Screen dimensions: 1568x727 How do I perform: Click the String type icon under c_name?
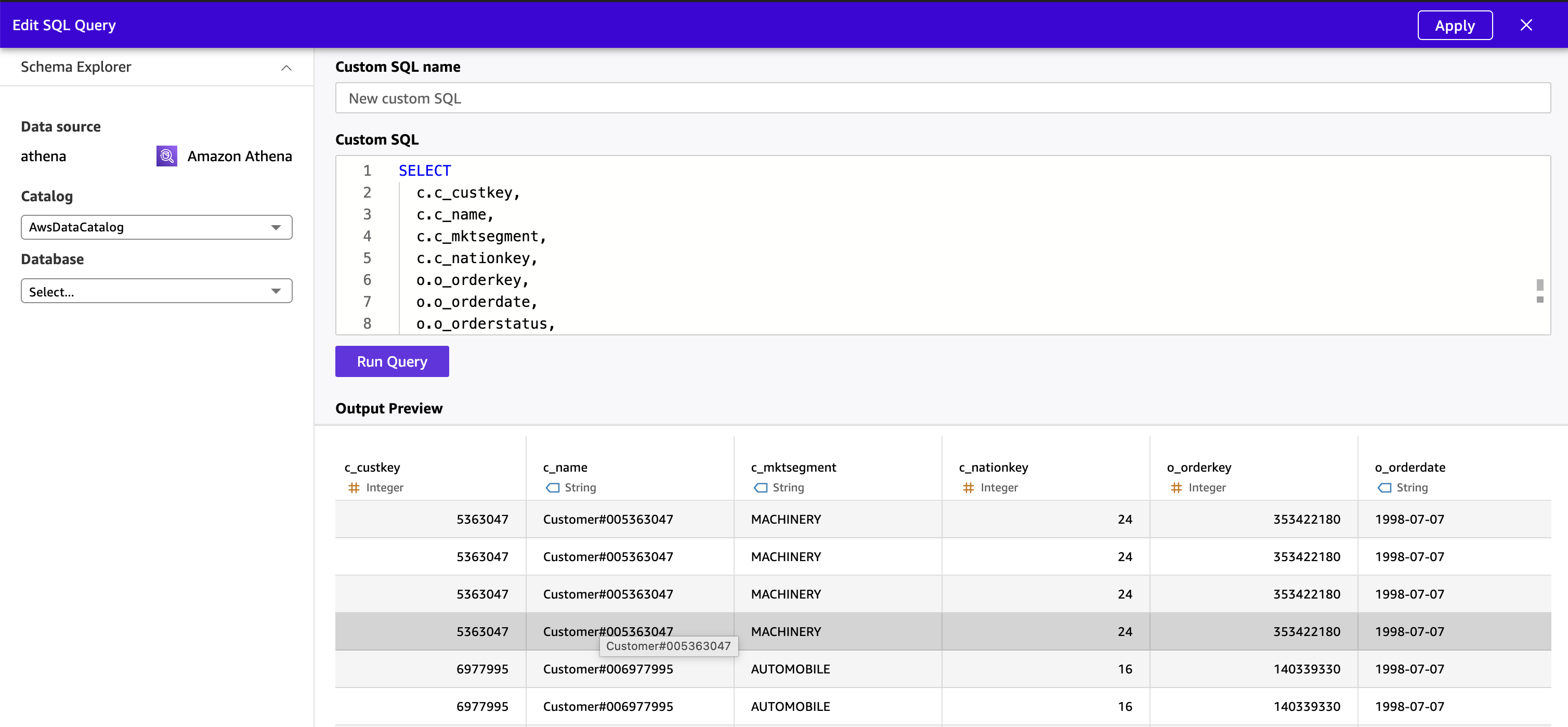(x=552, y=487)
